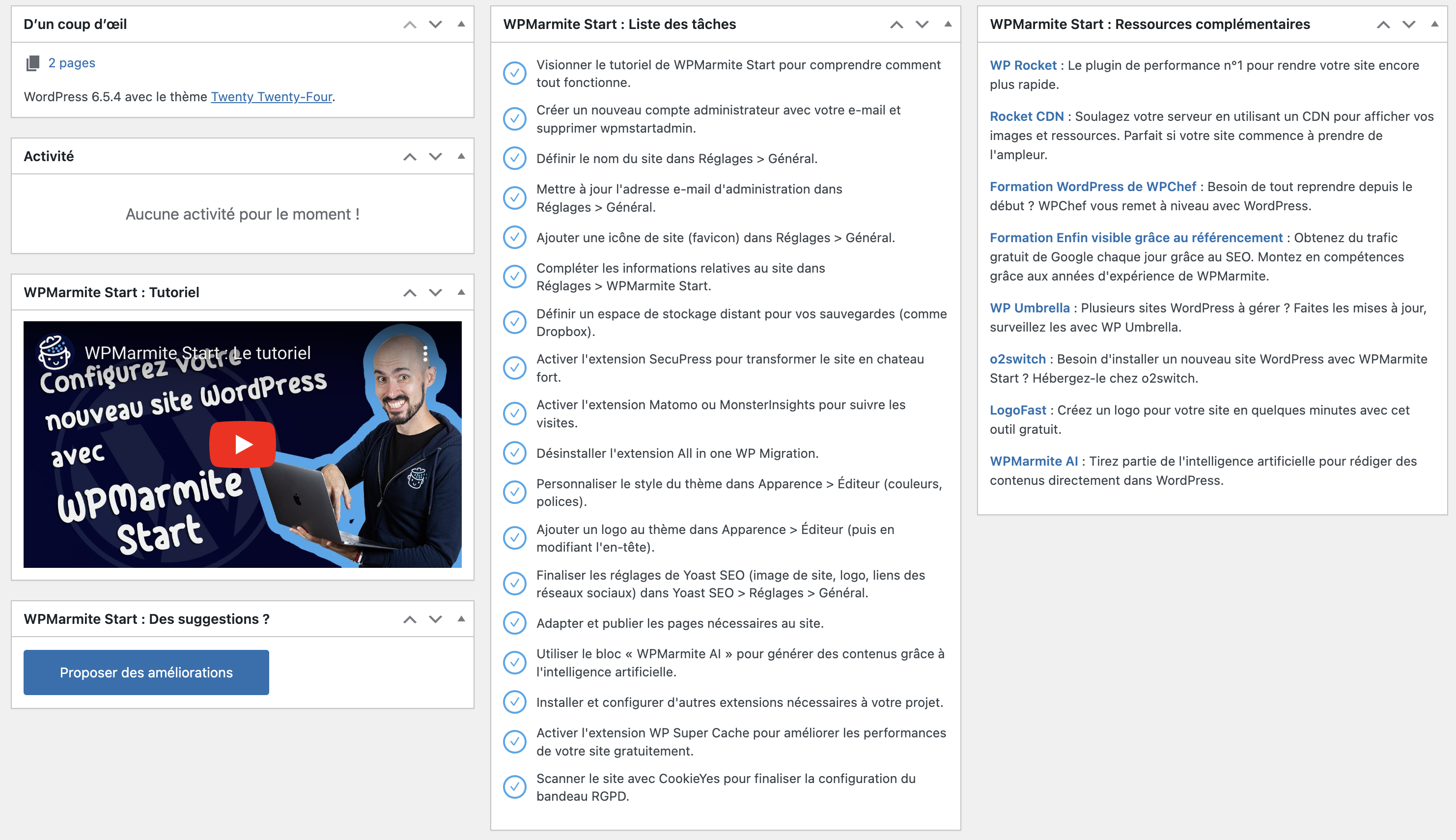The image size is (1456, 840).
Task: Play the WPMarmite Start tutorial video
Action: [242, 444]
